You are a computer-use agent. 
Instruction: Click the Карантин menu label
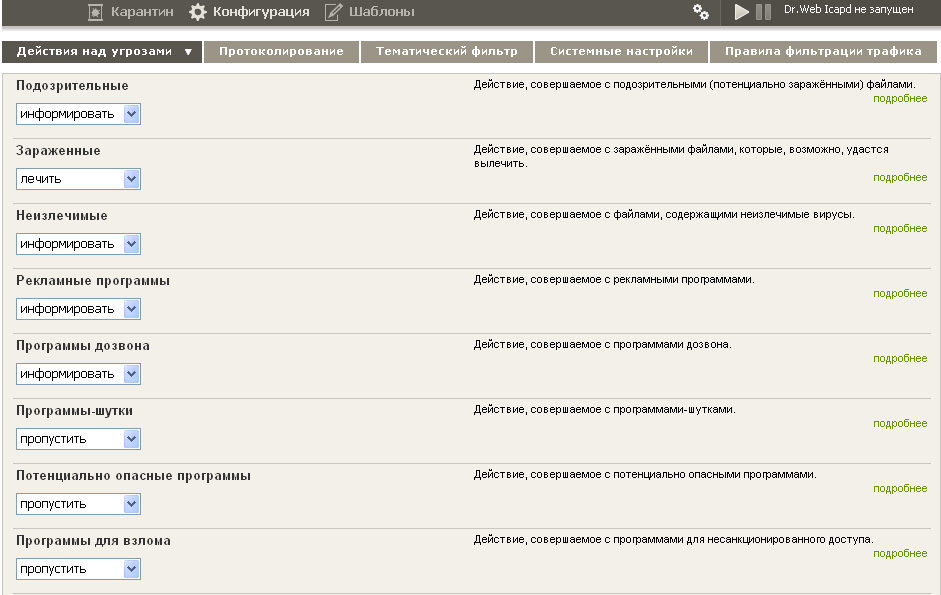(x=142, y=12)
